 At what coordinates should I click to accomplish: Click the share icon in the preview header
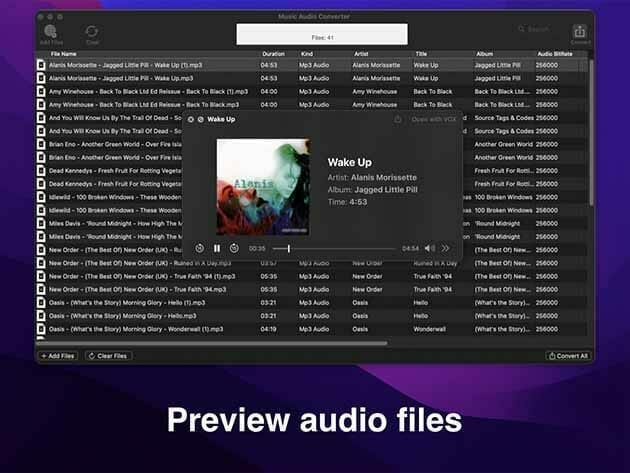point(398,119)
